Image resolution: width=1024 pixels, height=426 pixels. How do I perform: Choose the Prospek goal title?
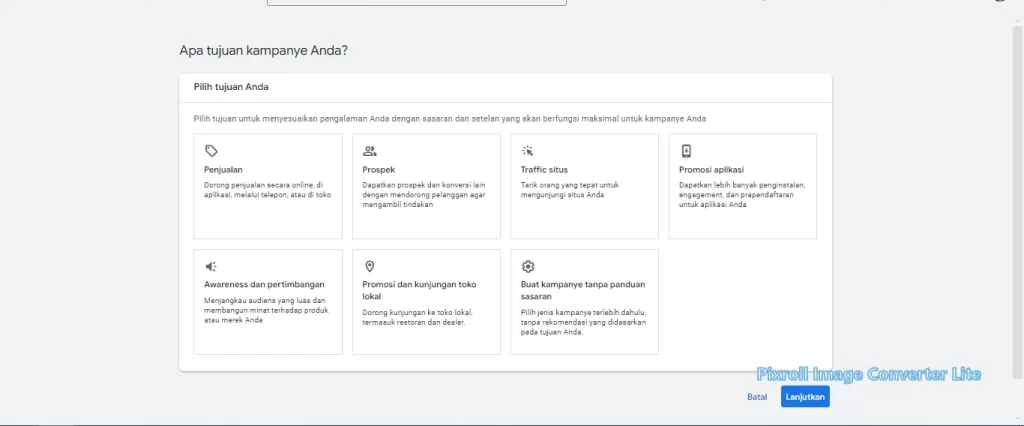[x=378, y=170]
